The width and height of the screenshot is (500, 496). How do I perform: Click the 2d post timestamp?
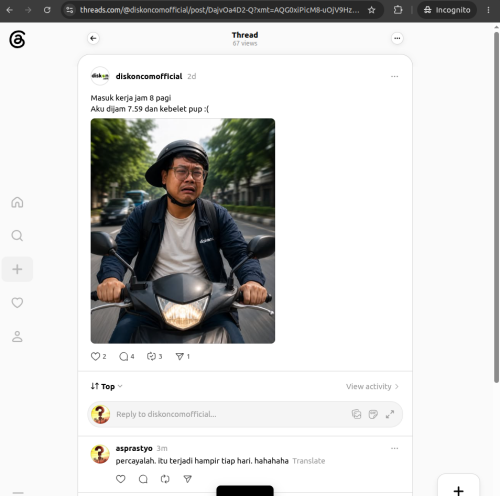click(x=192, y=76)
